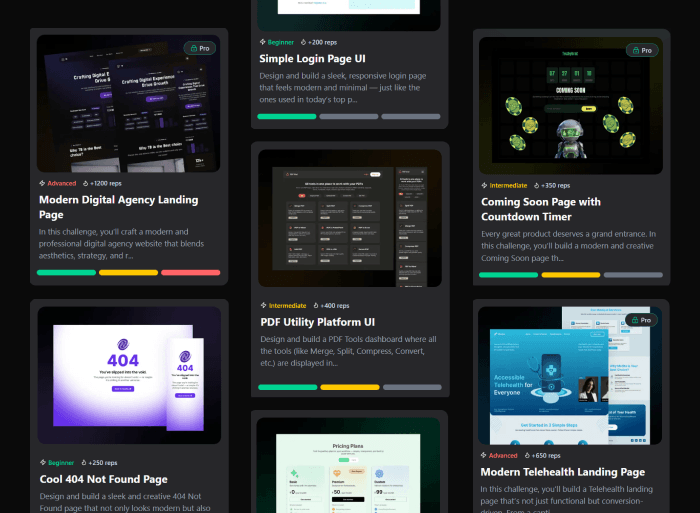700x513 pixels.
Task: Click the Pro lock badge on Telehealth card
Action: click(x=640, y=320)
